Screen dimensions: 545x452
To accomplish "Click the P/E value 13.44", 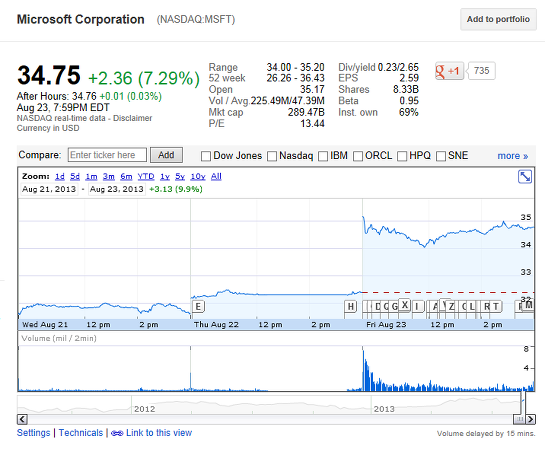I will [312, 123].
